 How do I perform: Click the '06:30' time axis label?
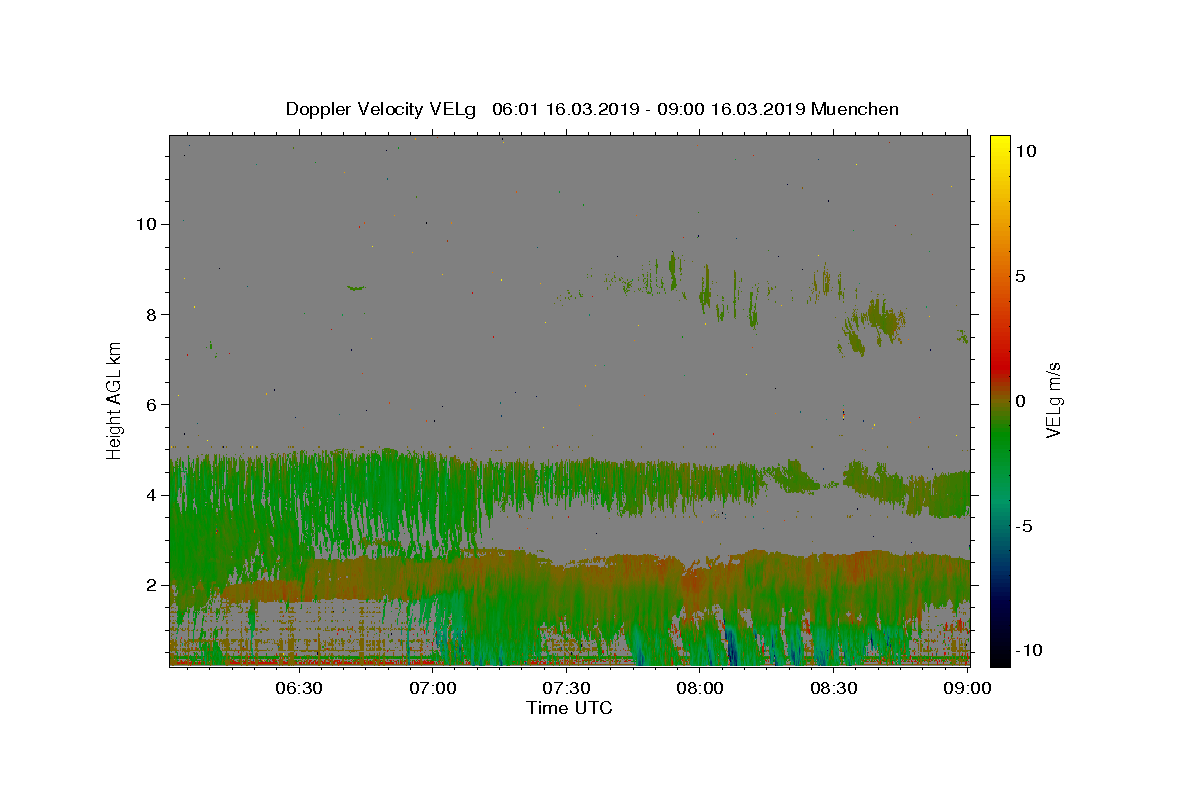coord(299,688)
